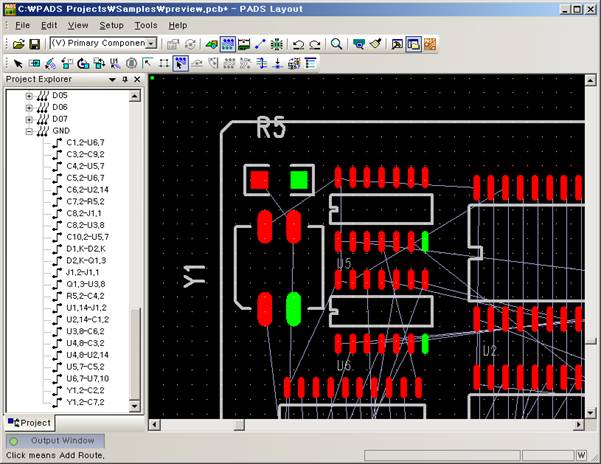The width and height of the screenshot is (601, 464).
Task: Click Project Explorer scrollbar down arrow
Action: click(135, 406)
